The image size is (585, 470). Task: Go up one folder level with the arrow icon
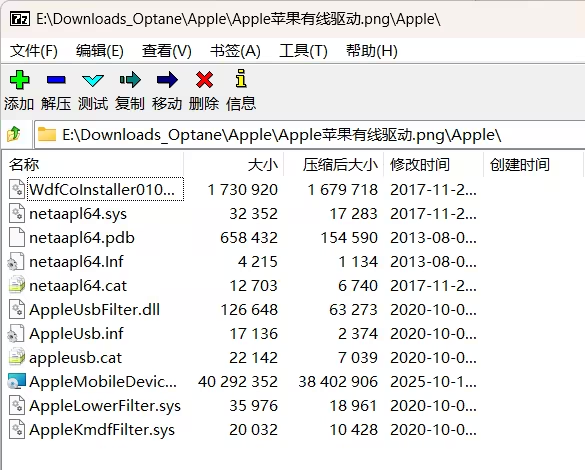tap(14, 134)
